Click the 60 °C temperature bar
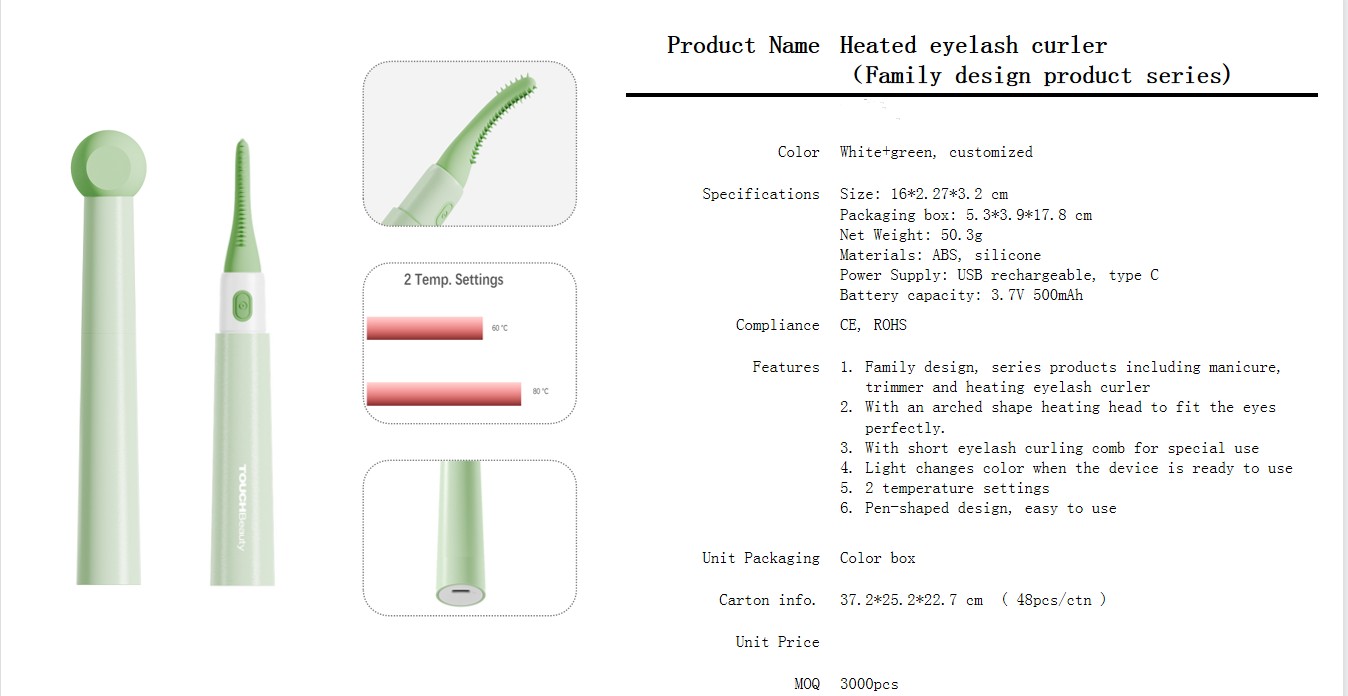The image size is (1348, 696). 425,328
